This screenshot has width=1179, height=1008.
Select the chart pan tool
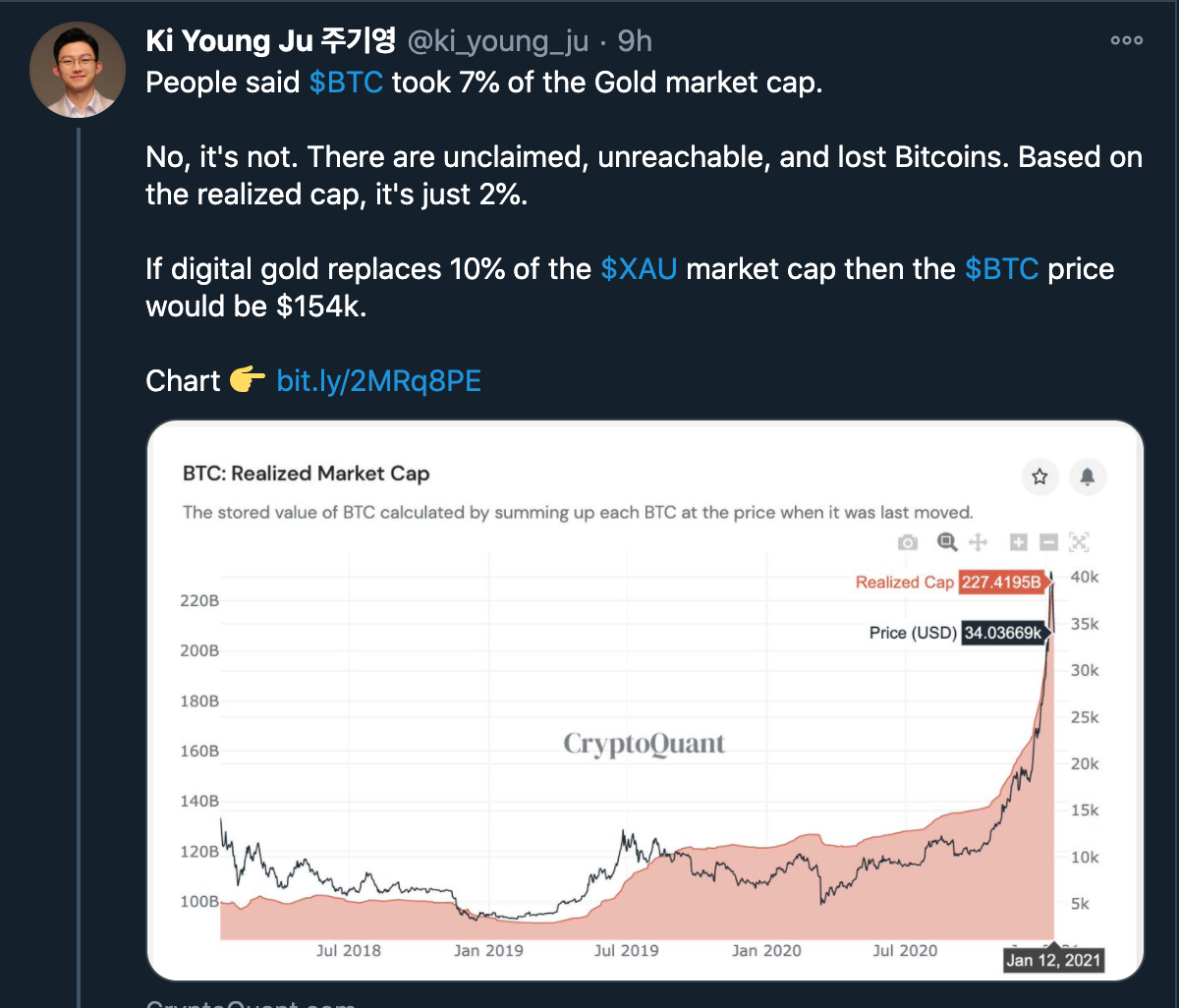point(978,542)
